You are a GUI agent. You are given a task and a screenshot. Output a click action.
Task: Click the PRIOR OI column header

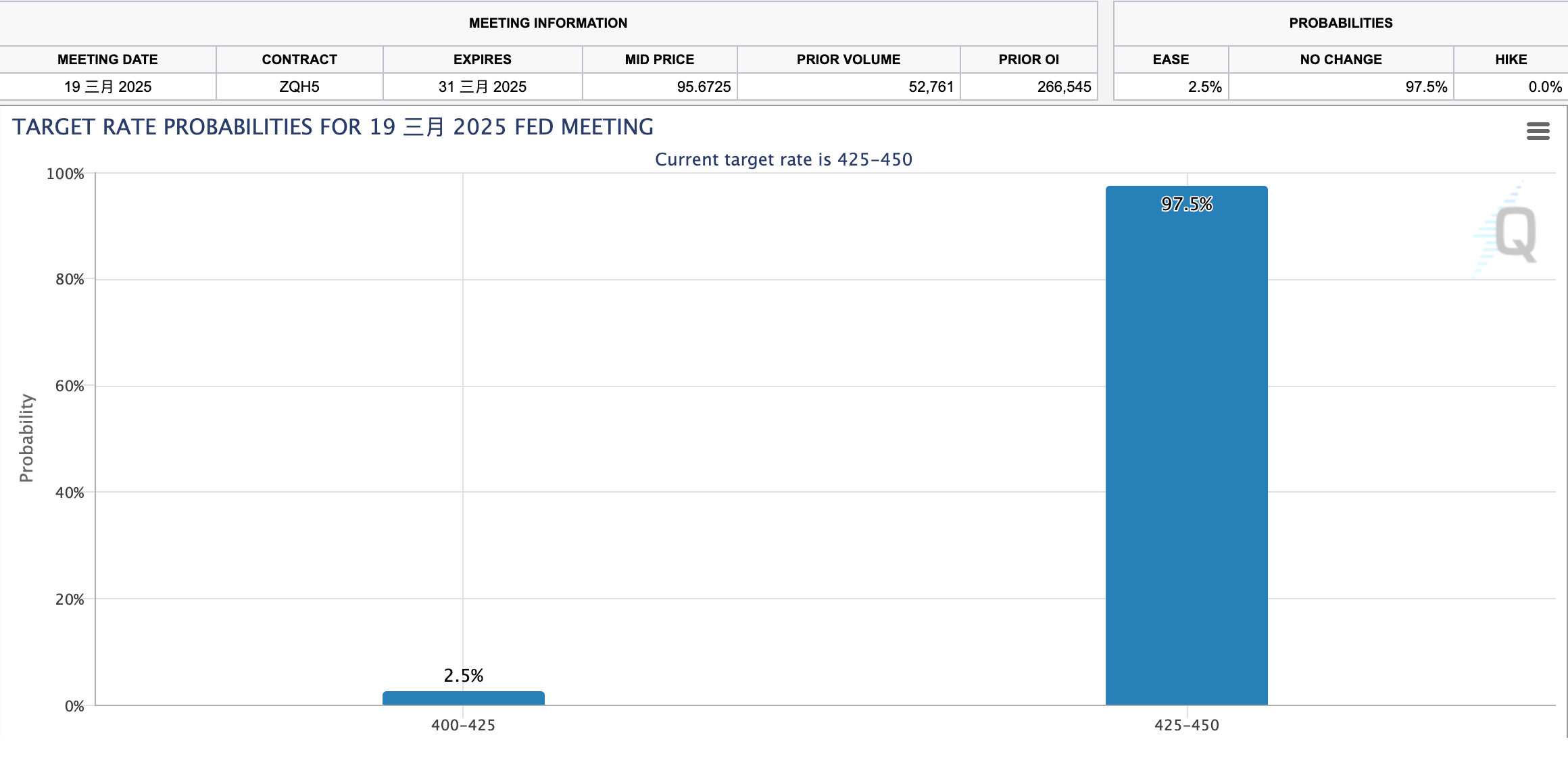coord(1029,59)
